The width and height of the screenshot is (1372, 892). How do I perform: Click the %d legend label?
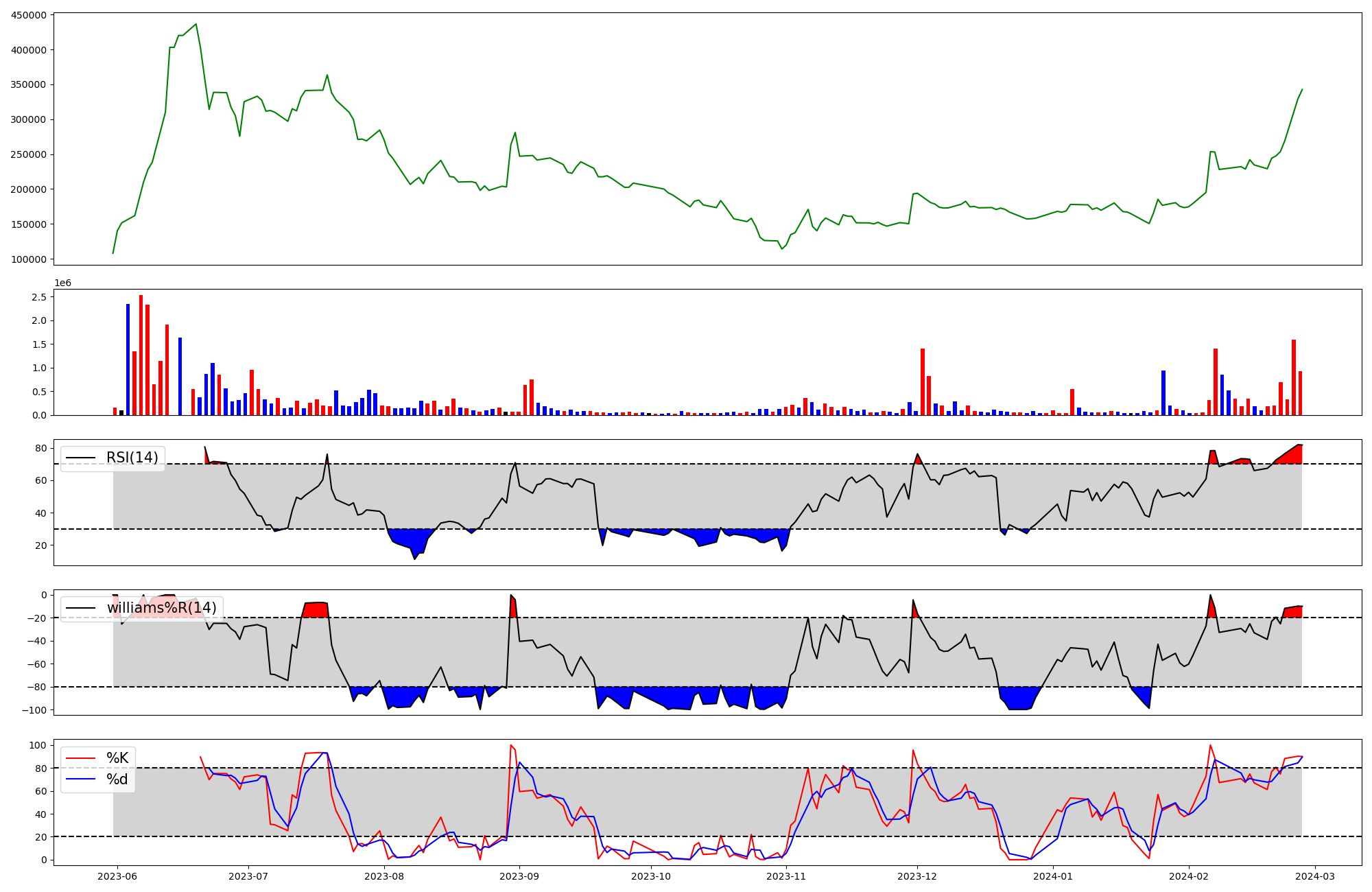(x=117, y=779)
